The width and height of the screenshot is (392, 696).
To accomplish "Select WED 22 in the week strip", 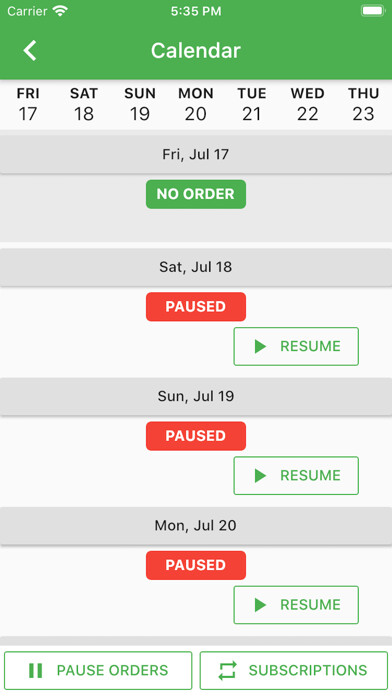I will pos(308,104).
